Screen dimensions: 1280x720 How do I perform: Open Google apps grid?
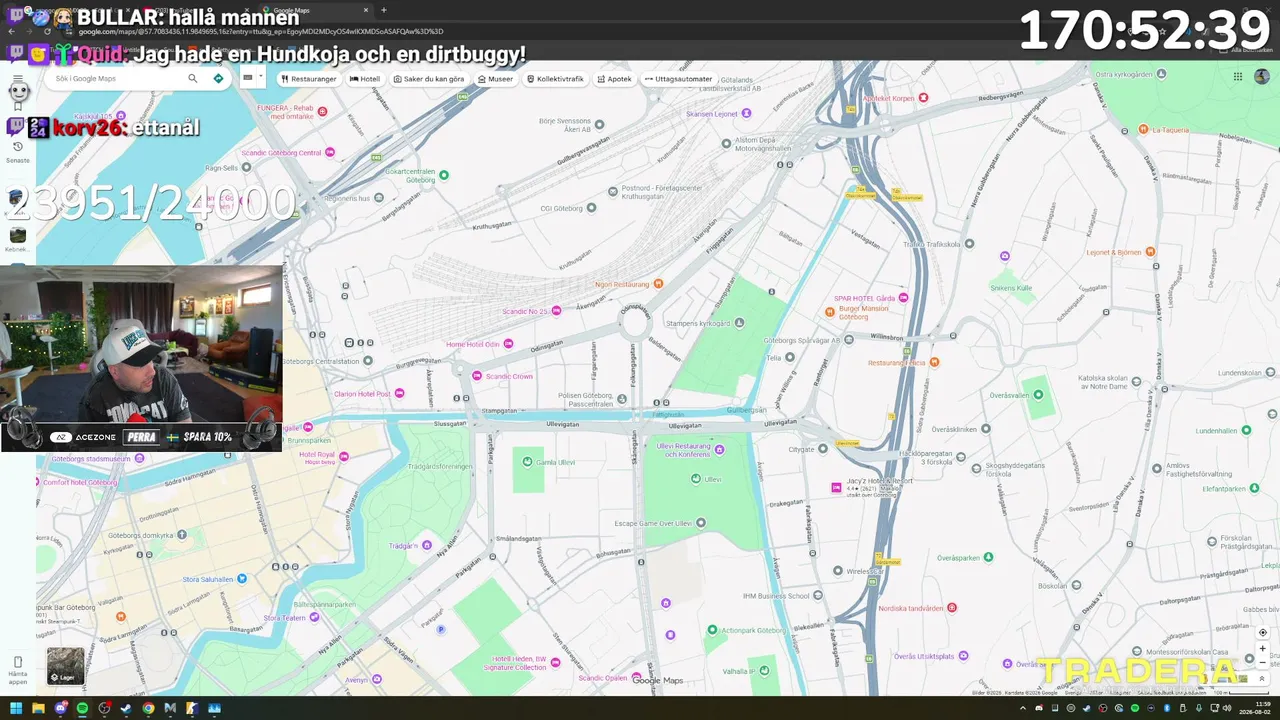click(x=1237, y=77)
